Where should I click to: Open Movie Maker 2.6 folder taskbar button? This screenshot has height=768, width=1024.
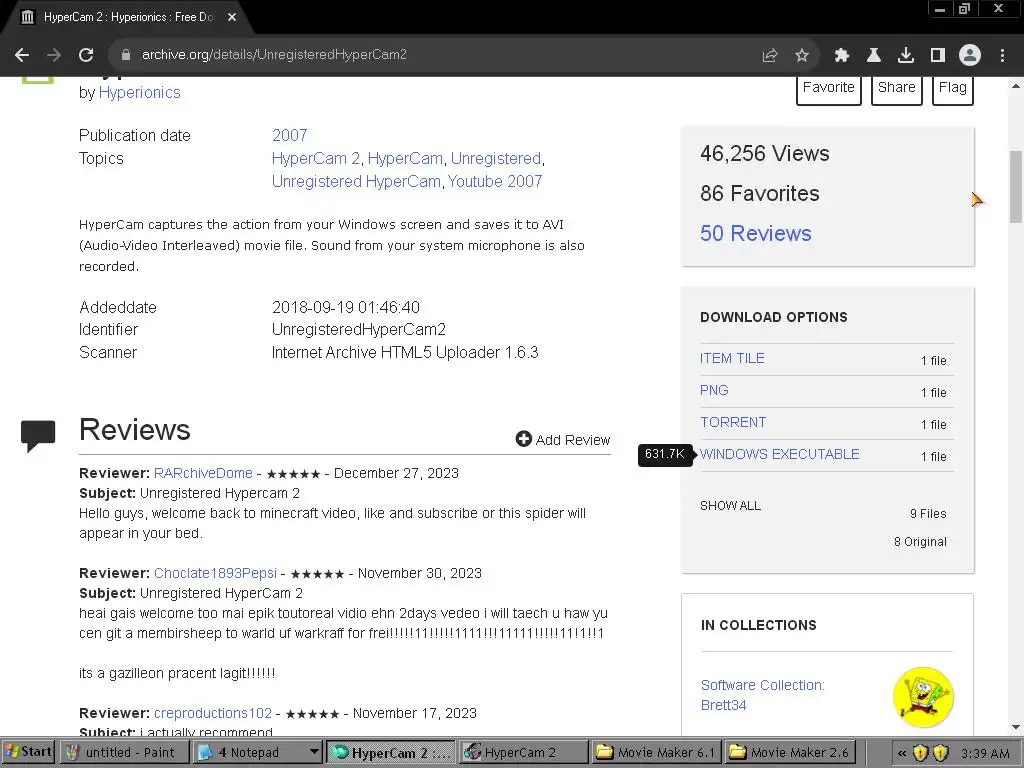click(790, 753)
